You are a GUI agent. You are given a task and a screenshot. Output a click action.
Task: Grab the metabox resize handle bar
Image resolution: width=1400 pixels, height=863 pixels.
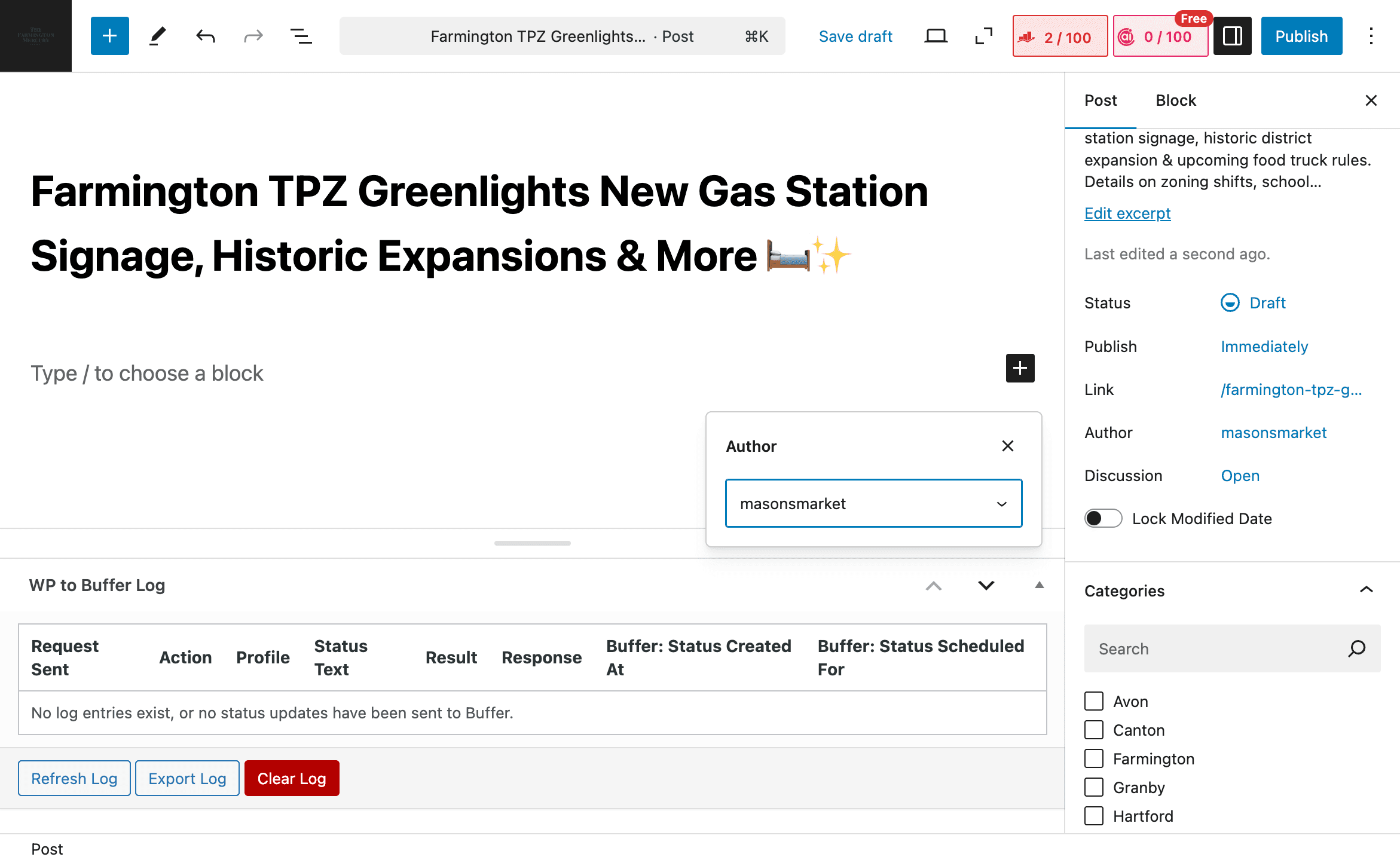click(532, 543)
